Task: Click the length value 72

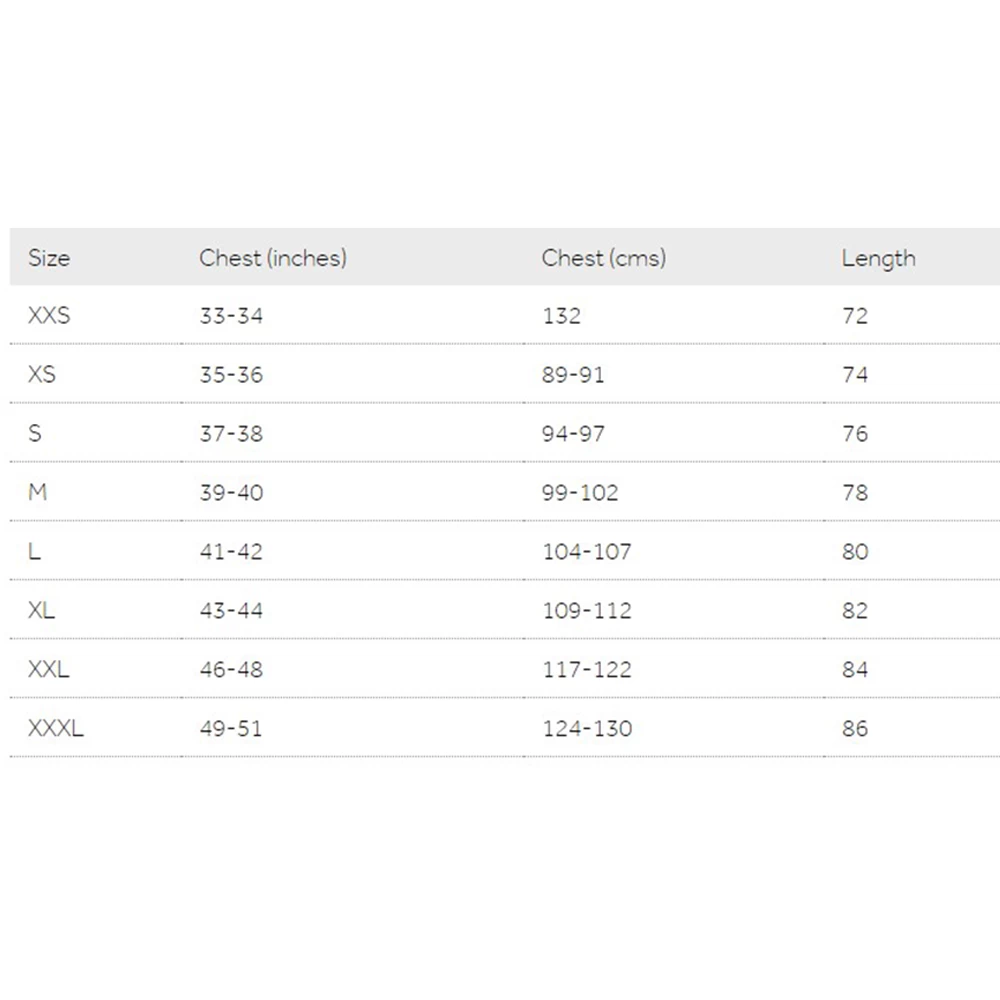Action: (x=855, y=316)
